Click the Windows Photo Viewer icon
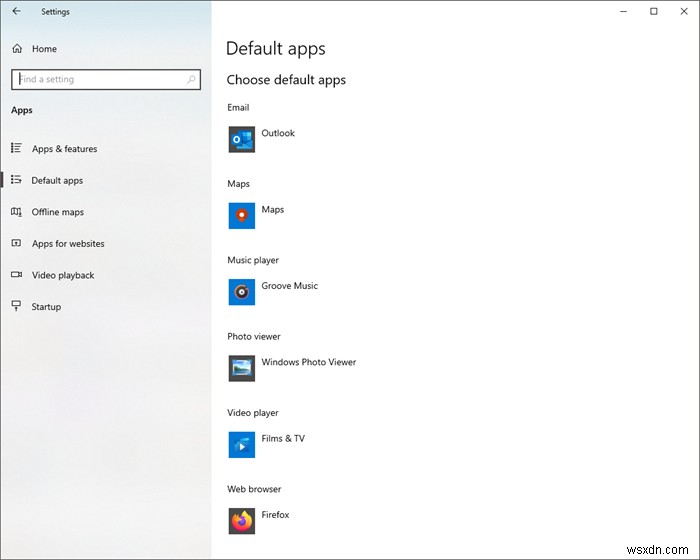 pyautogui.click(x=242, y=368)
